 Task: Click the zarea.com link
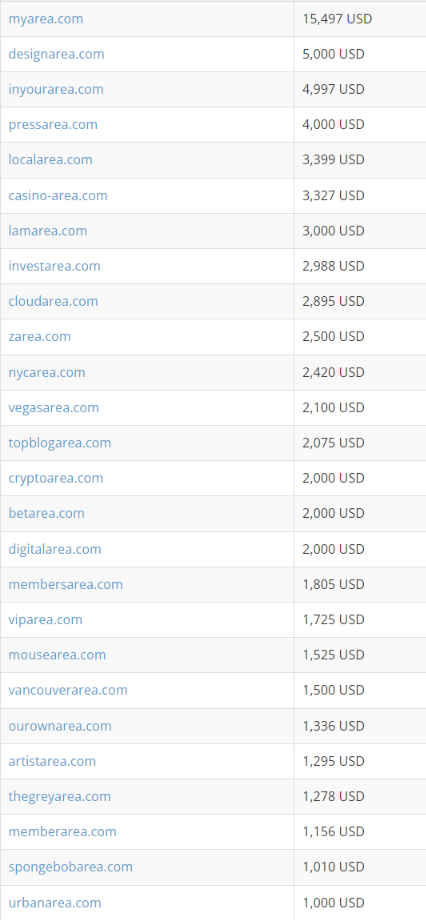click(39, 336)
